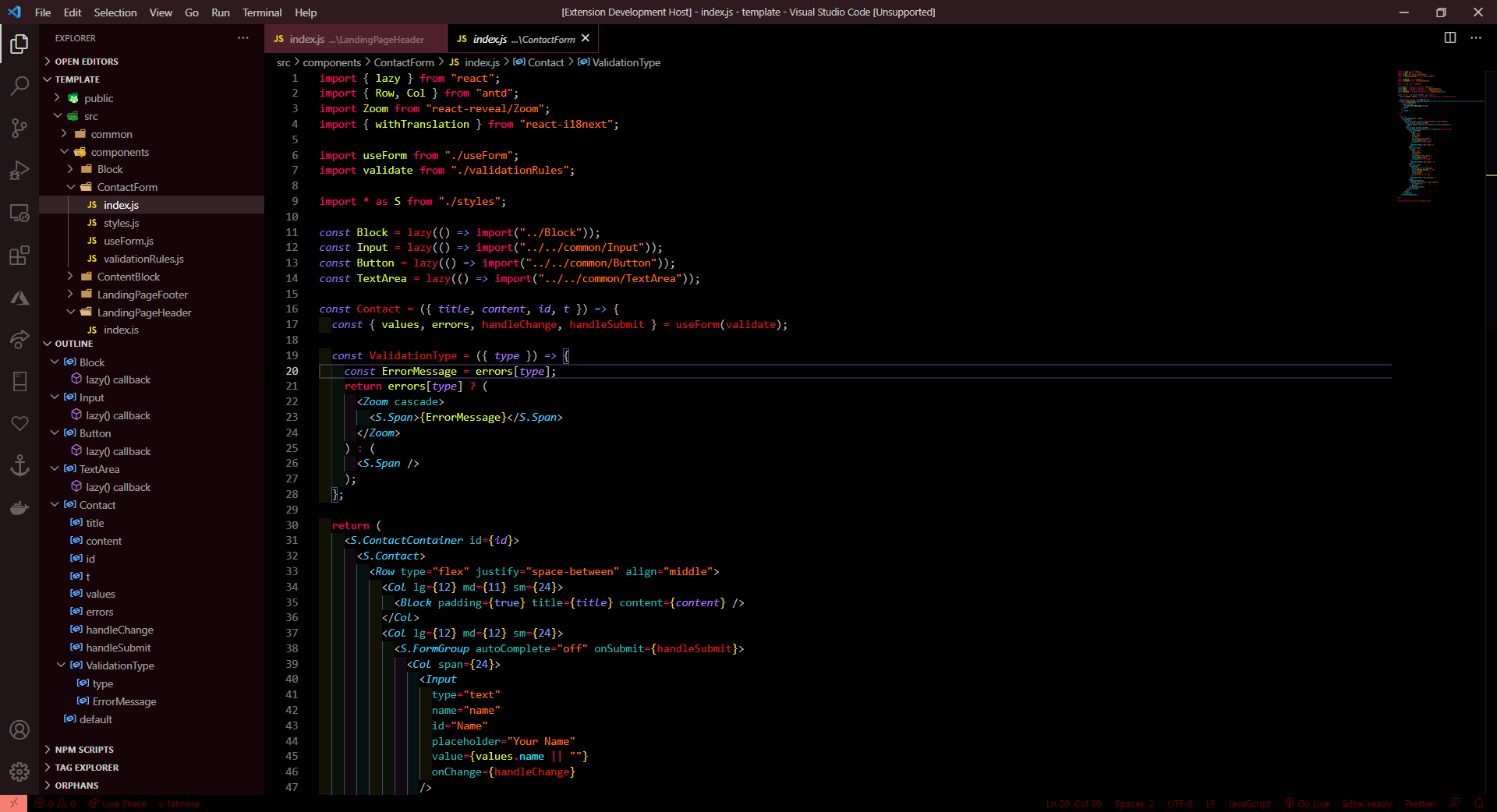
Task: Open the Azure extension view
Action: click(x=19, y=298)
